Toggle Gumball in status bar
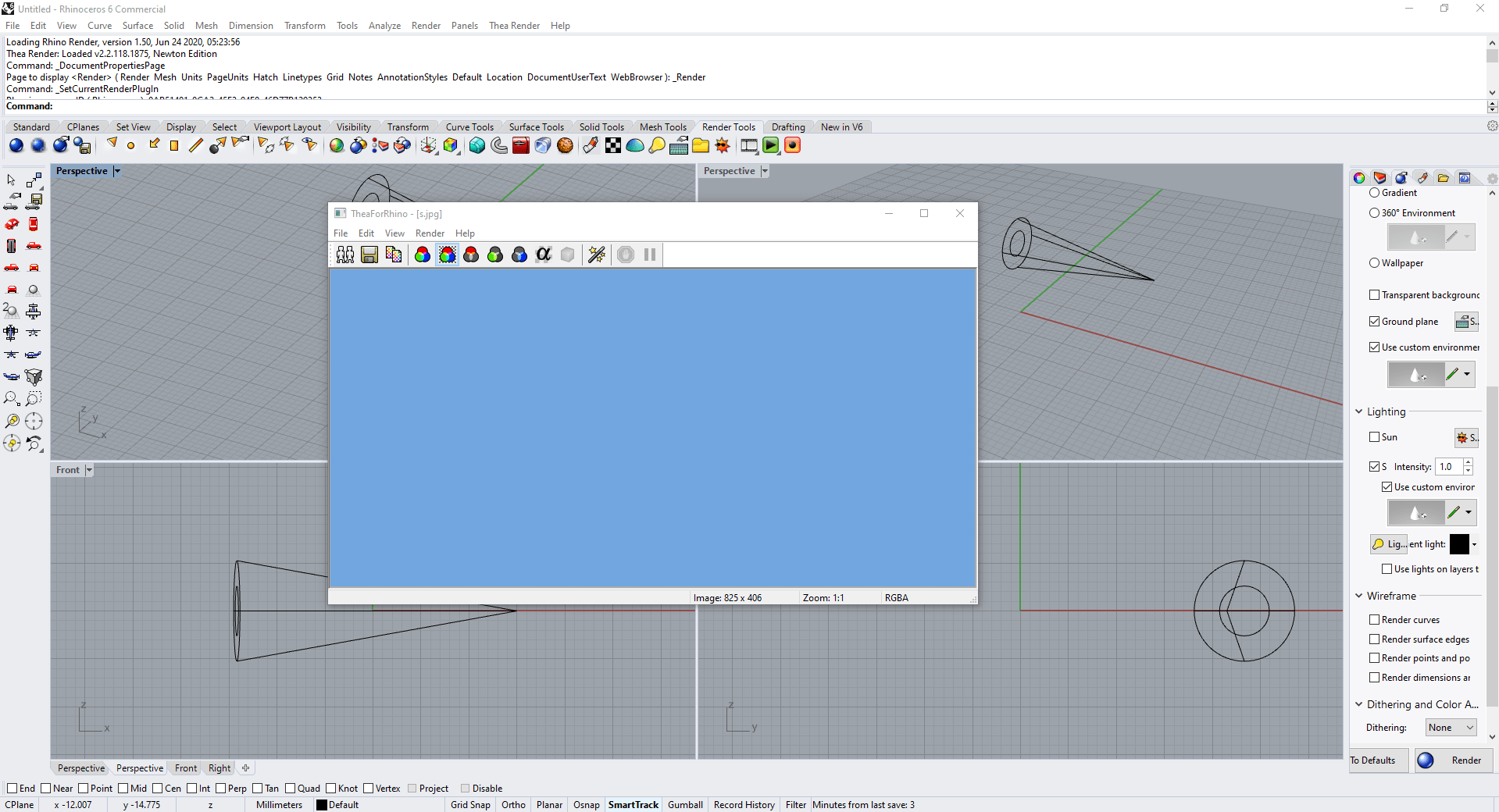 click(685, 805)
